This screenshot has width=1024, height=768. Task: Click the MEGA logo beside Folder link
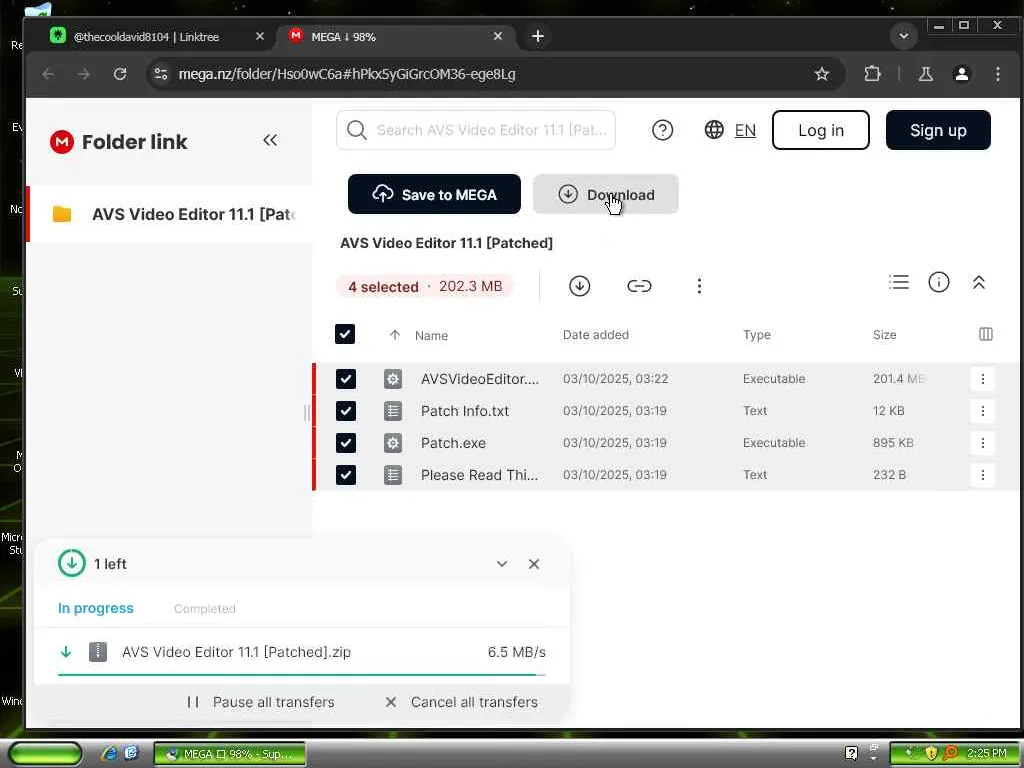62,142
